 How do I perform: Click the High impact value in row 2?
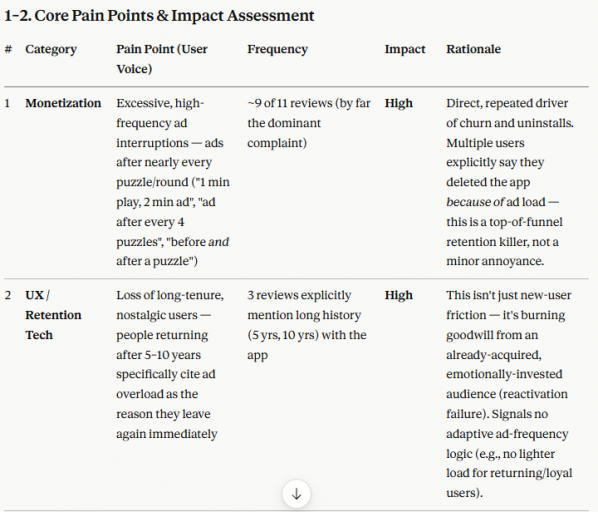click(x=399, y=295)
